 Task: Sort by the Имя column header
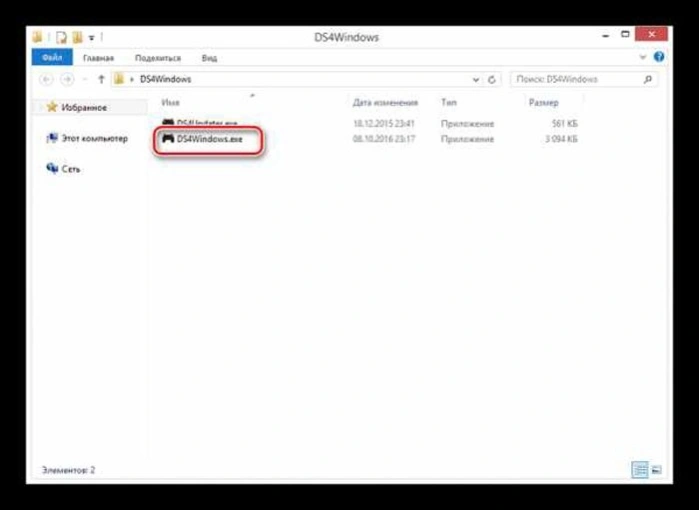click(170, 103)
